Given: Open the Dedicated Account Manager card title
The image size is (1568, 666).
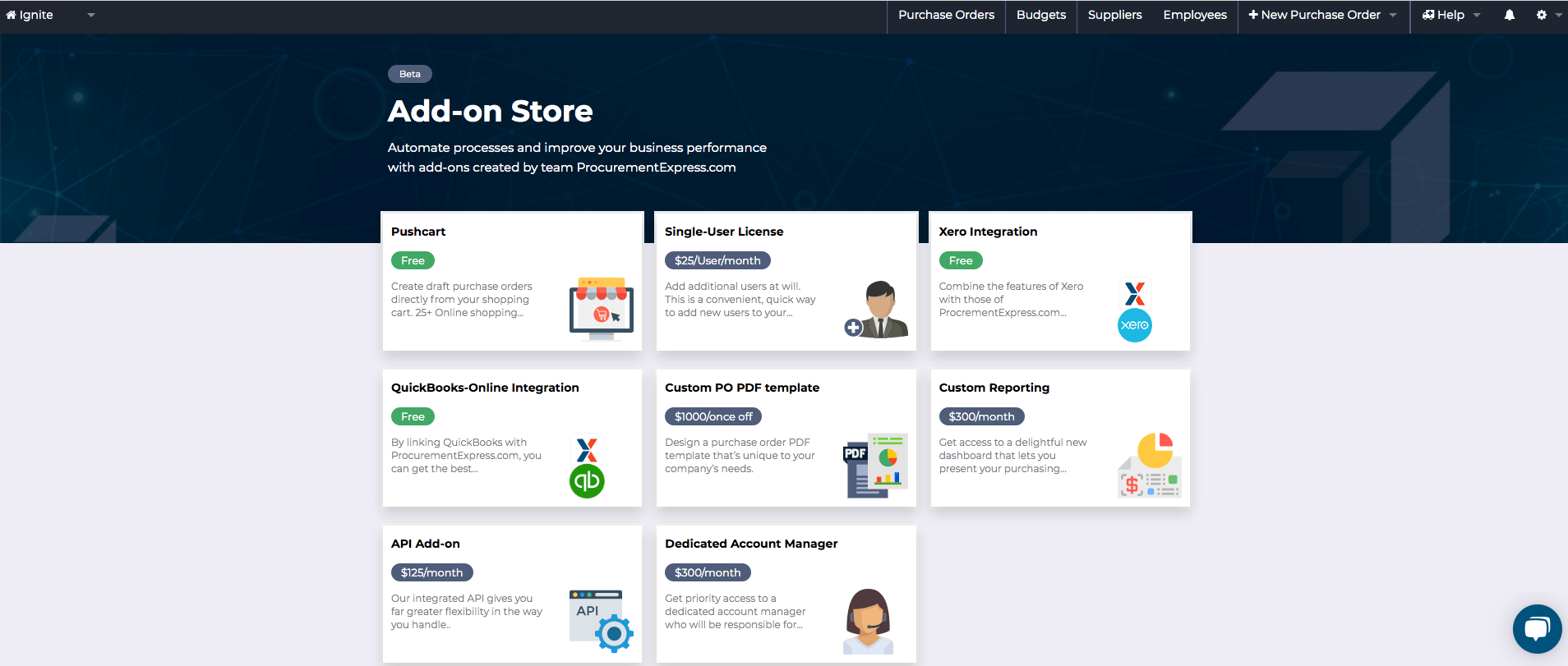Looking at the screenshot, I should click(x=751, y=544).
